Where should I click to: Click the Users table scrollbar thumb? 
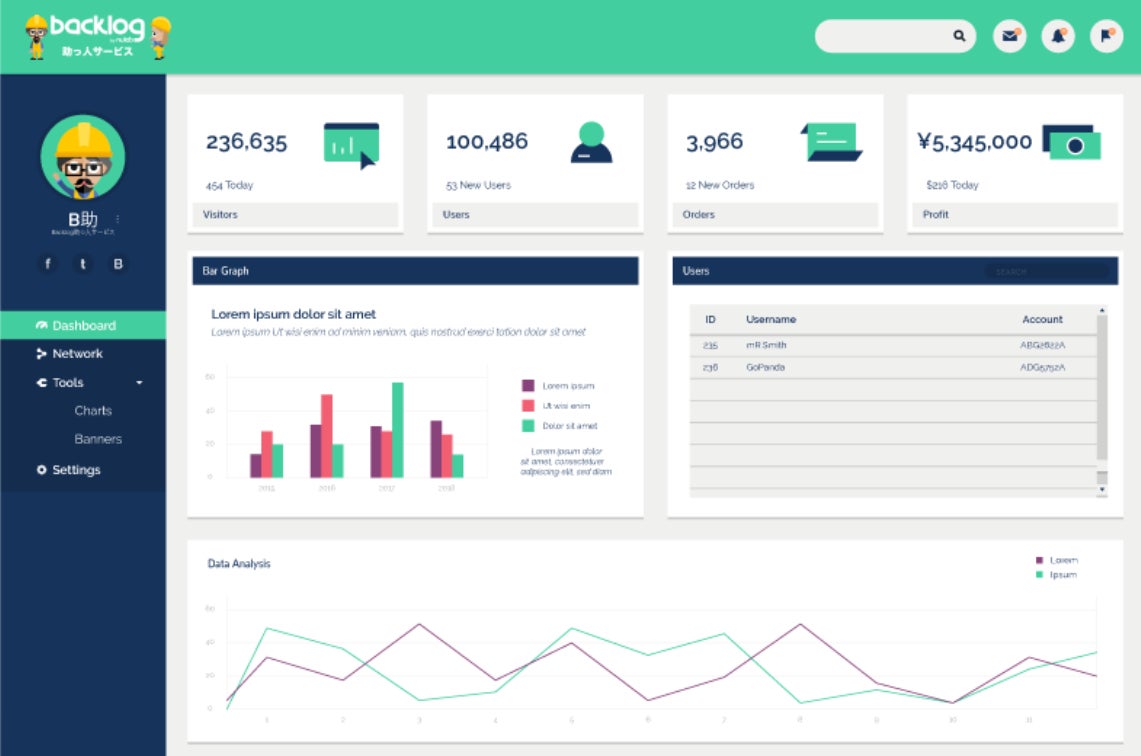click(1102, 387)
